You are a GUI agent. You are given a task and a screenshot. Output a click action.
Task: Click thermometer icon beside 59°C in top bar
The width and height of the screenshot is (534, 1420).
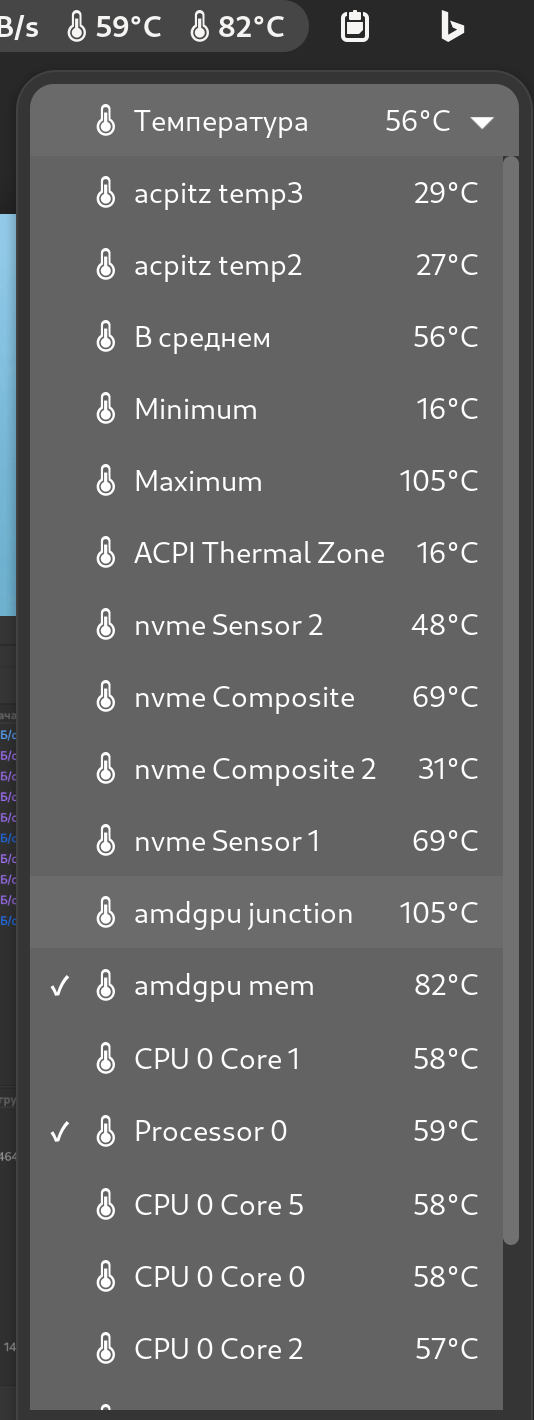[76, 27]
